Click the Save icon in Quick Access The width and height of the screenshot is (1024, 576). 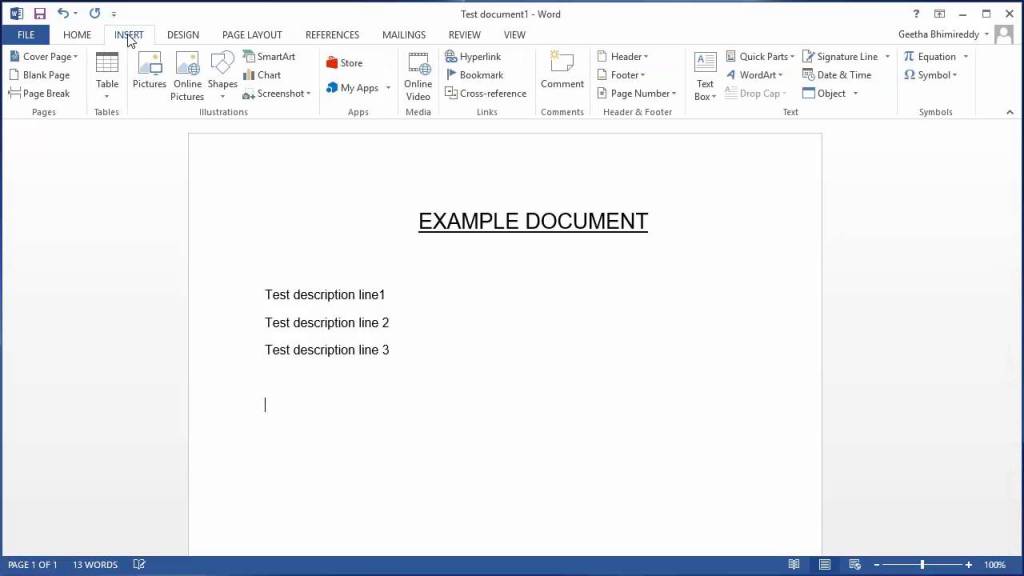(40, 14)
